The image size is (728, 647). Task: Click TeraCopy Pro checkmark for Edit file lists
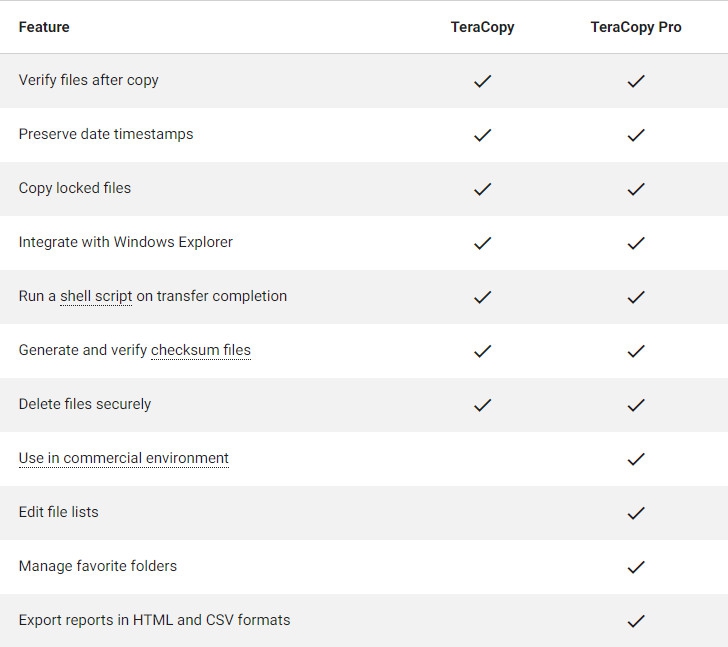pos(635,513)
